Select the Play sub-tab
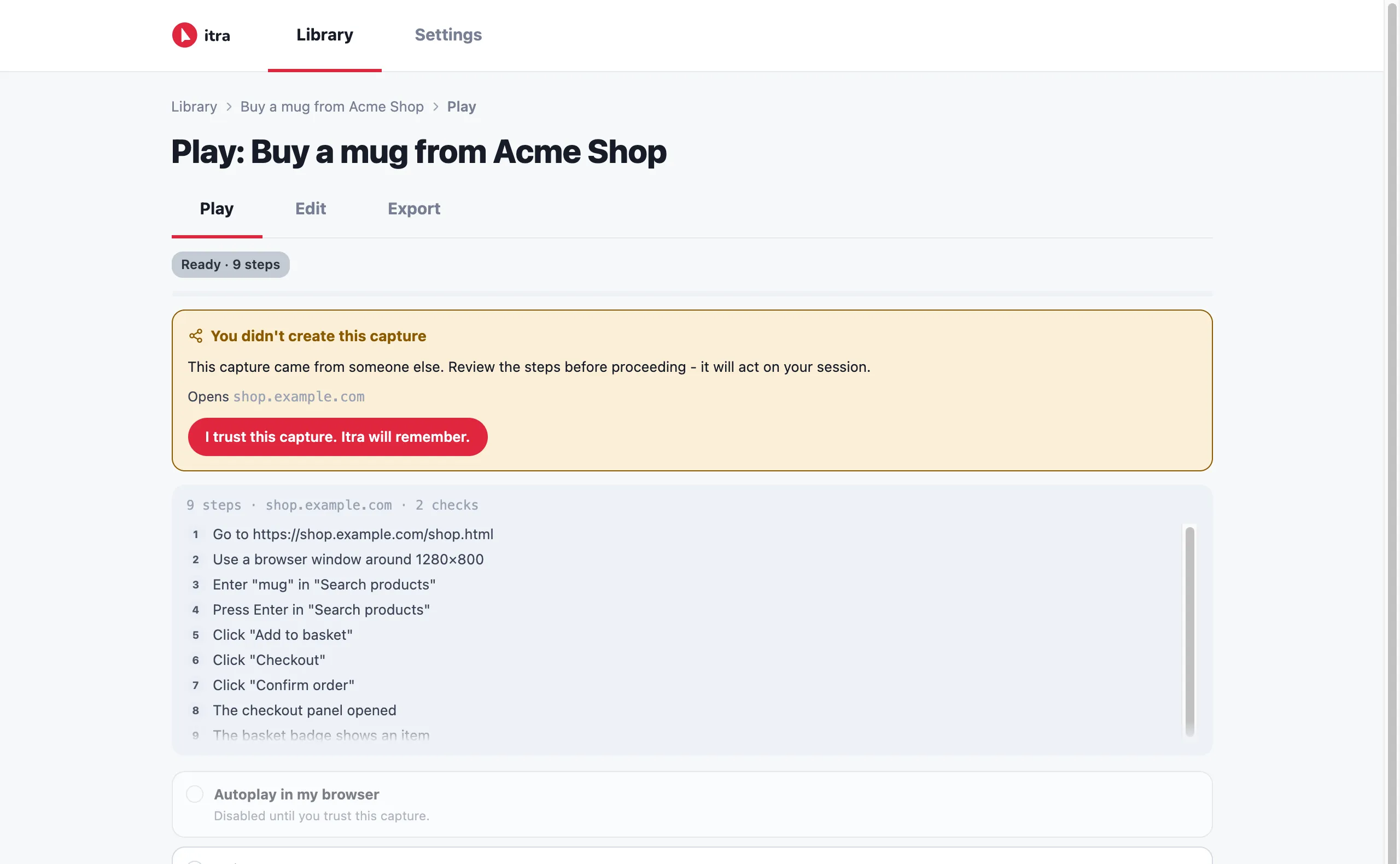The image size is (1400, 864). click(x=217, y=208)
